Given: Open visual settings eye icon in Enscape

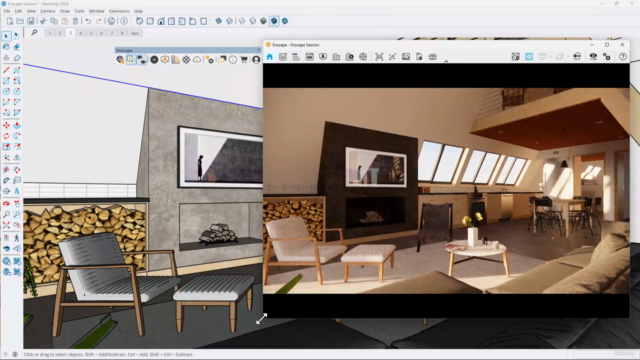Looking at the screenshot, I should click(x=593, y=57).
